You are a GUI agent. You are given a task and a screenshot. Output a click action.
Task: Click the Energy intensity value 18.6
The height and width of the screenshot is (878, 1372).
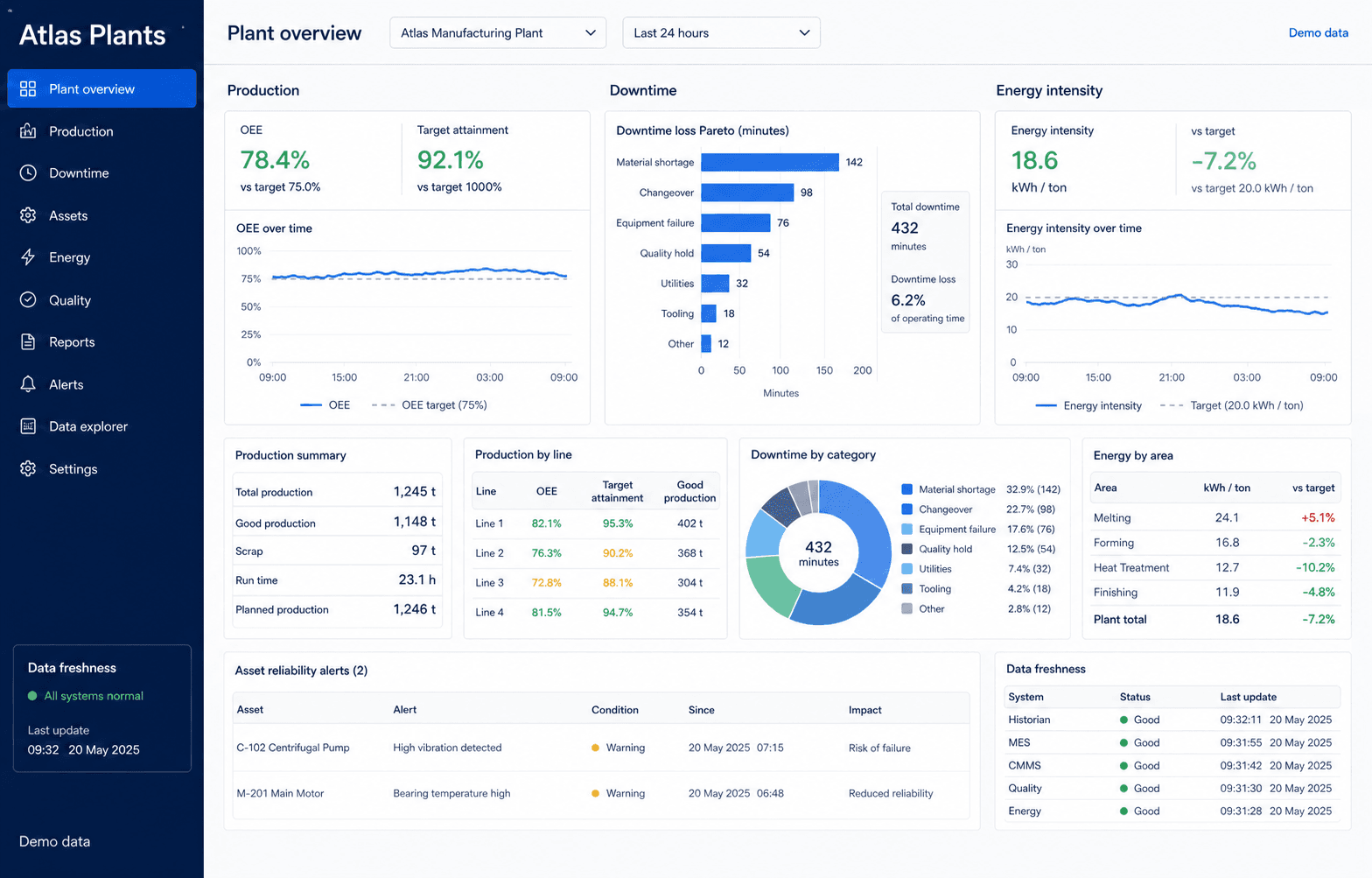pyautogui.click(x=1034, y=160)
